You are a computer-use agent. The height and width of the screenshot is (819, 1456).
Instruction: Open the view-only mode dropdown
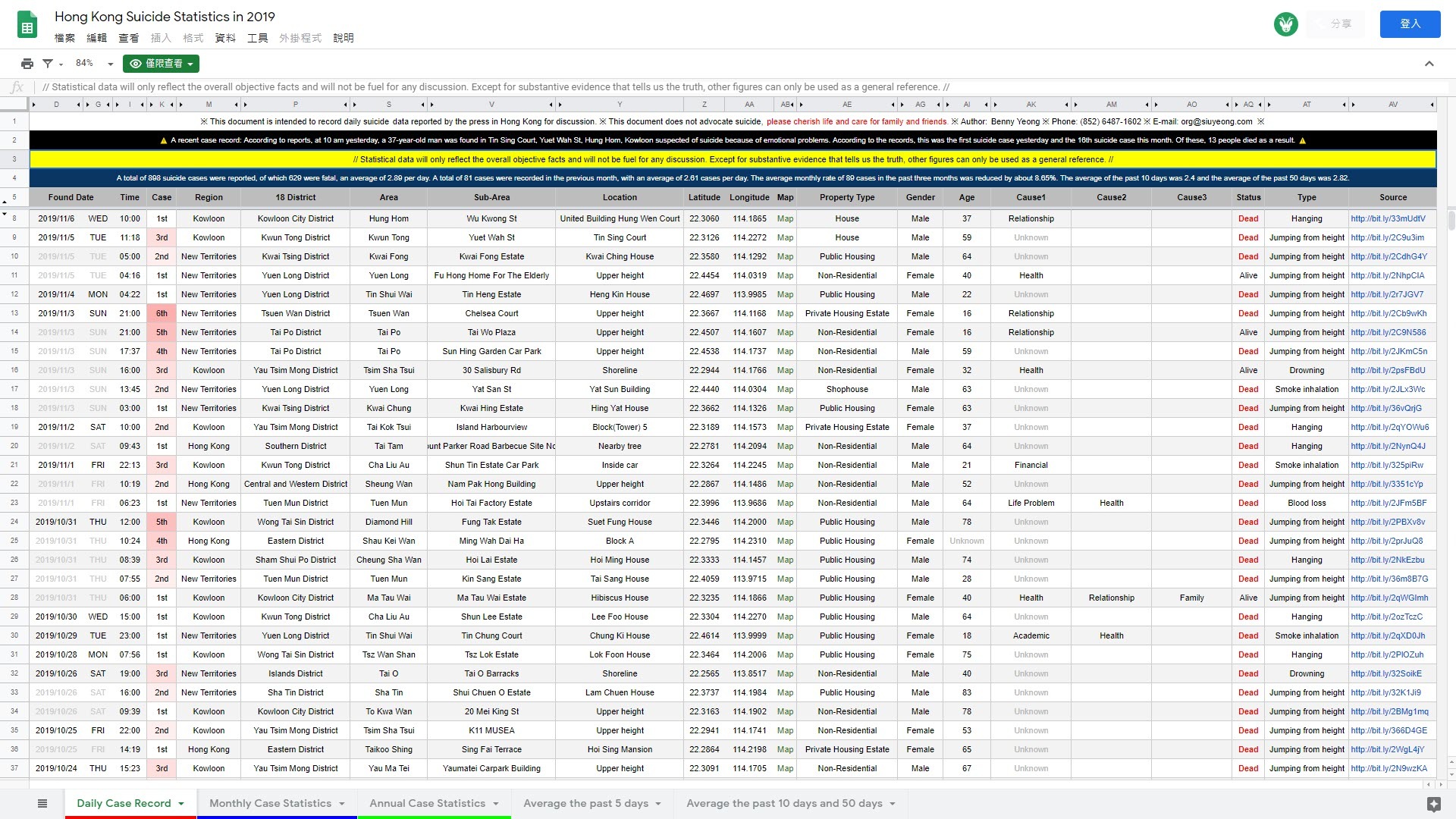161,64
